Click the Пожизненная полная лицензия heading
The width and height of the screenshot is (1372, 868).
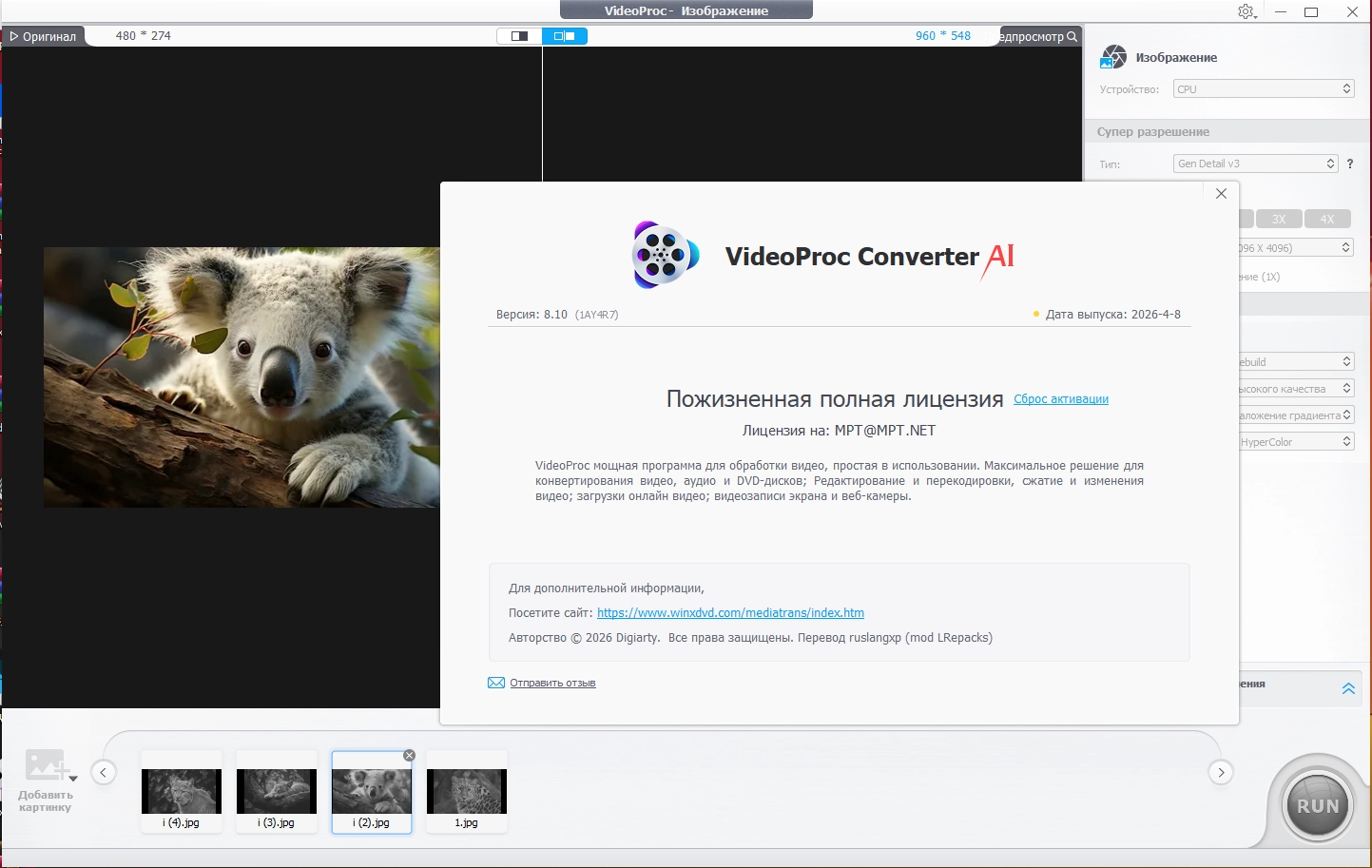tap(835, 399)
